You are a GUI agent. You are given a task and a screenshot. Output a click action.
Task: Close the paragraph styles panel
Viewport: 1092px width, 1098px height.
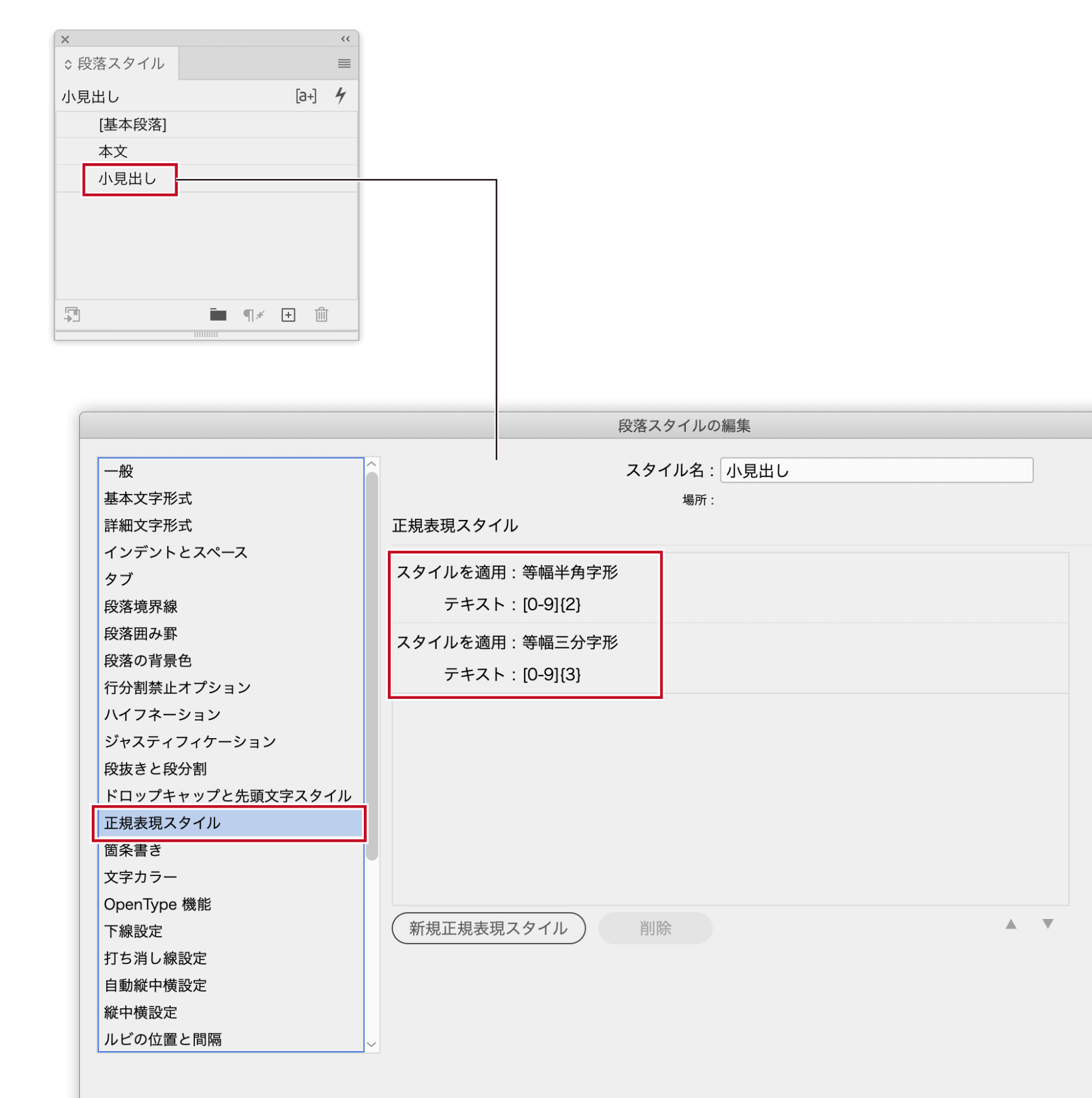(x=65, y=39)
